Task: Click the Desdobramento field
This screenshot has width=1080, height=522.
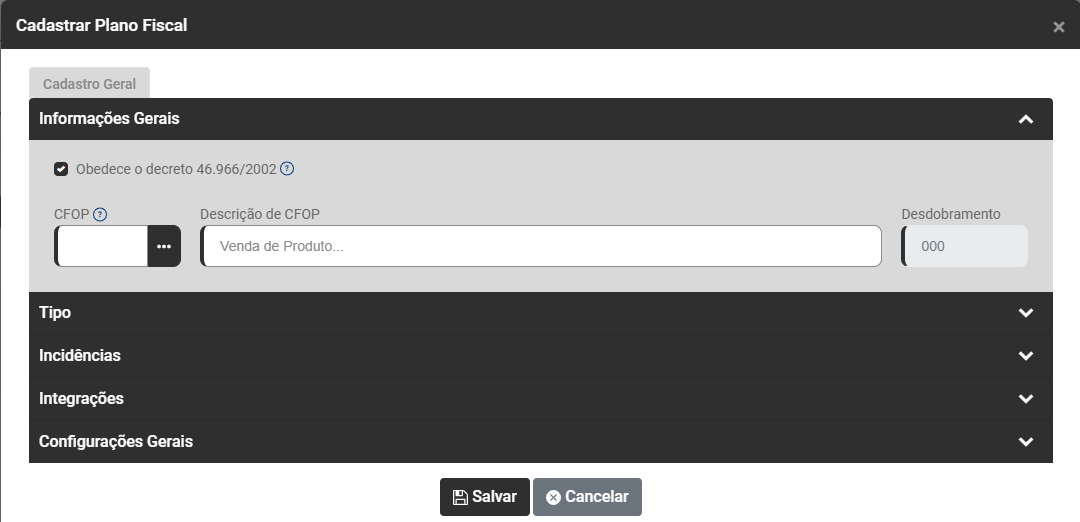Action: click(x=965, y=246)
